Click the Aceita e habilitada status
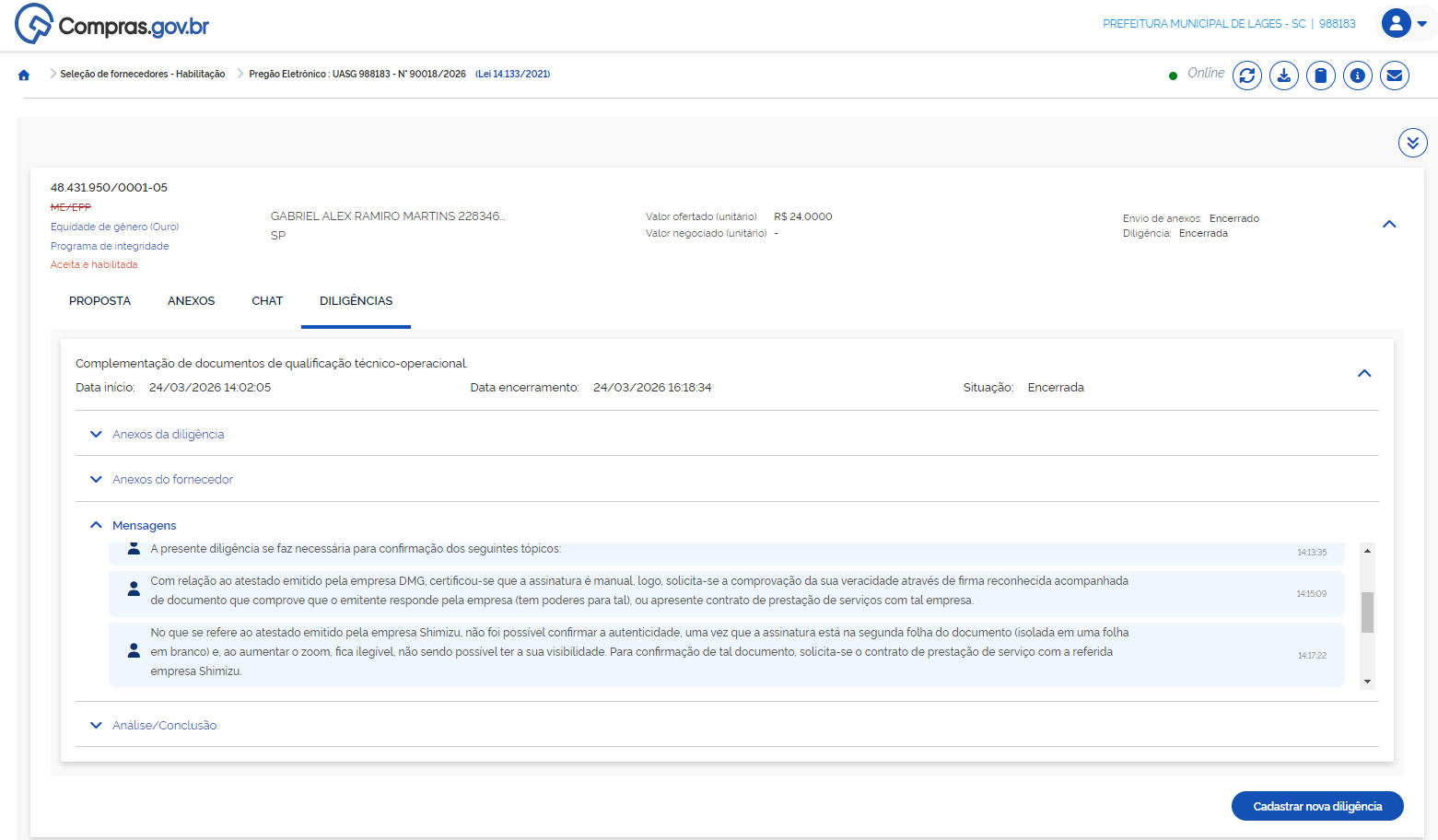The image size is (1438, 840). pyautogui.click(x=94, y=264)
